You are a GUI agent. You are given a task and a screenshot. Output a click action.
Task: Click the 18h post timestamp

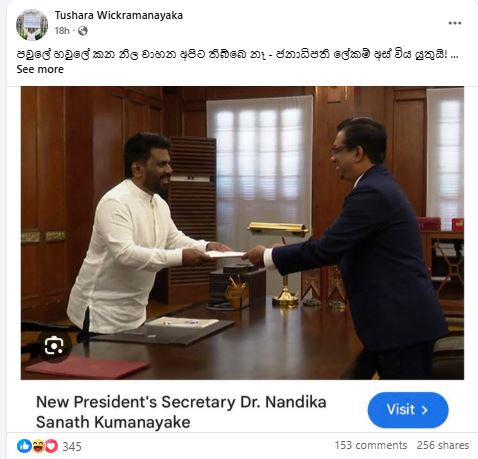coord(62,31)
